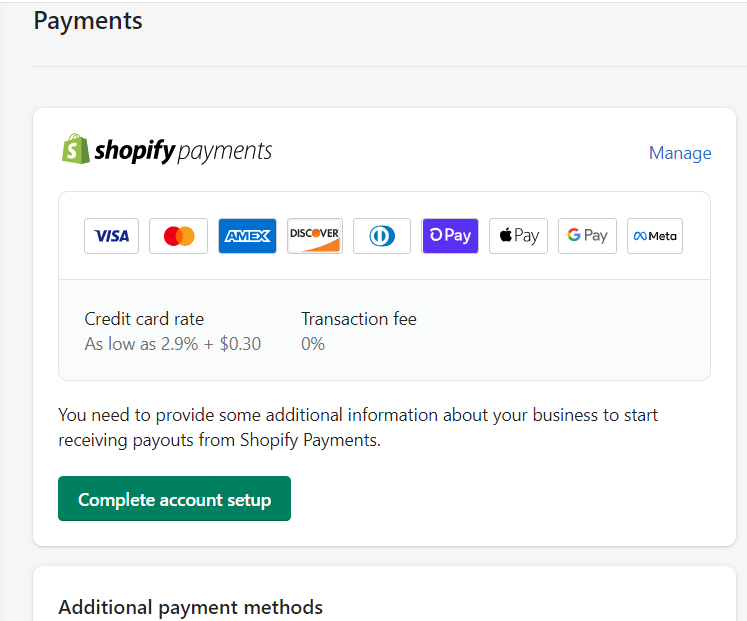Open the Manage link

click(x=680, y=153)
